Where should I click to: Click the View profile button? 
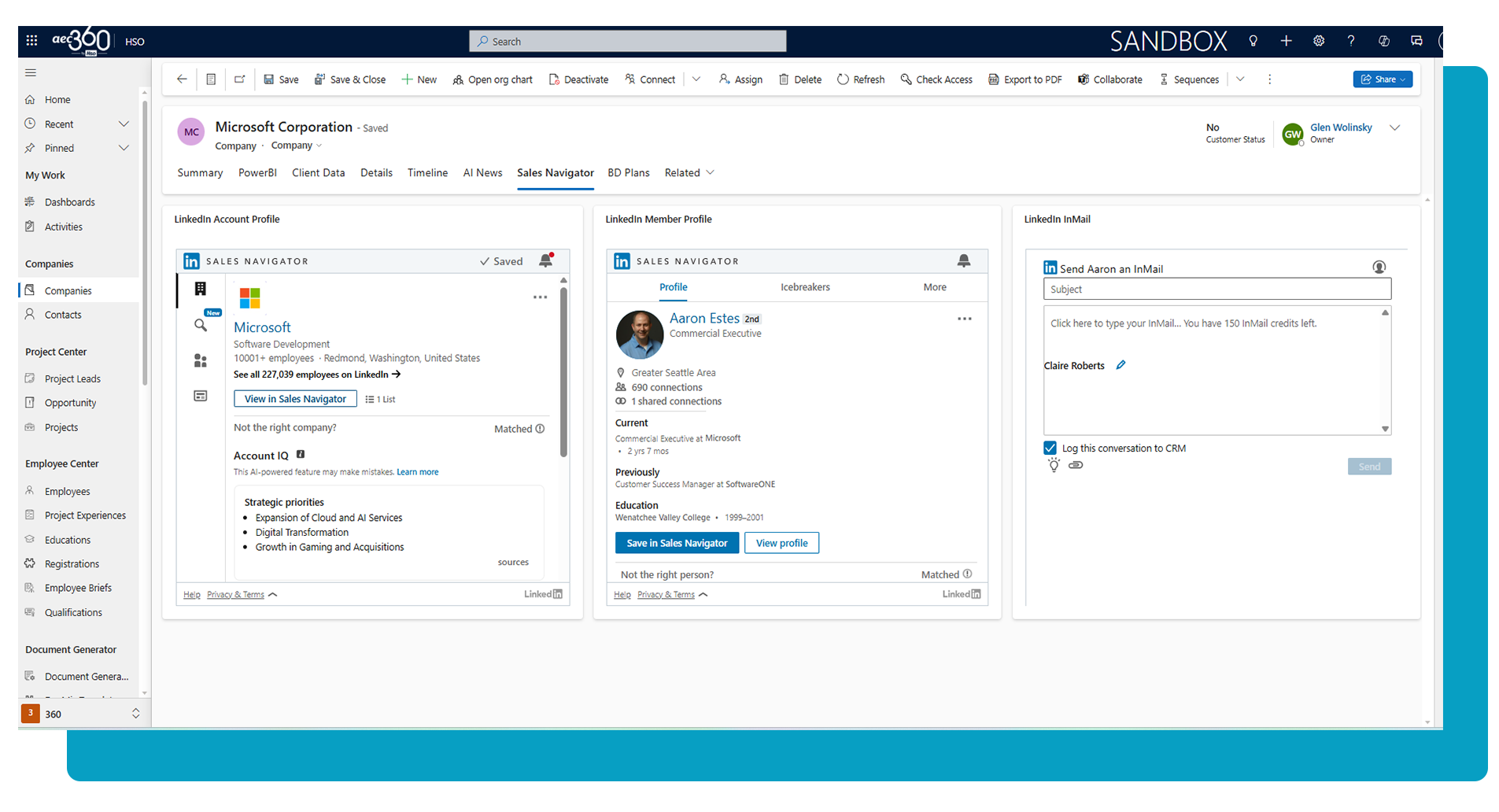tap(781, 543)
